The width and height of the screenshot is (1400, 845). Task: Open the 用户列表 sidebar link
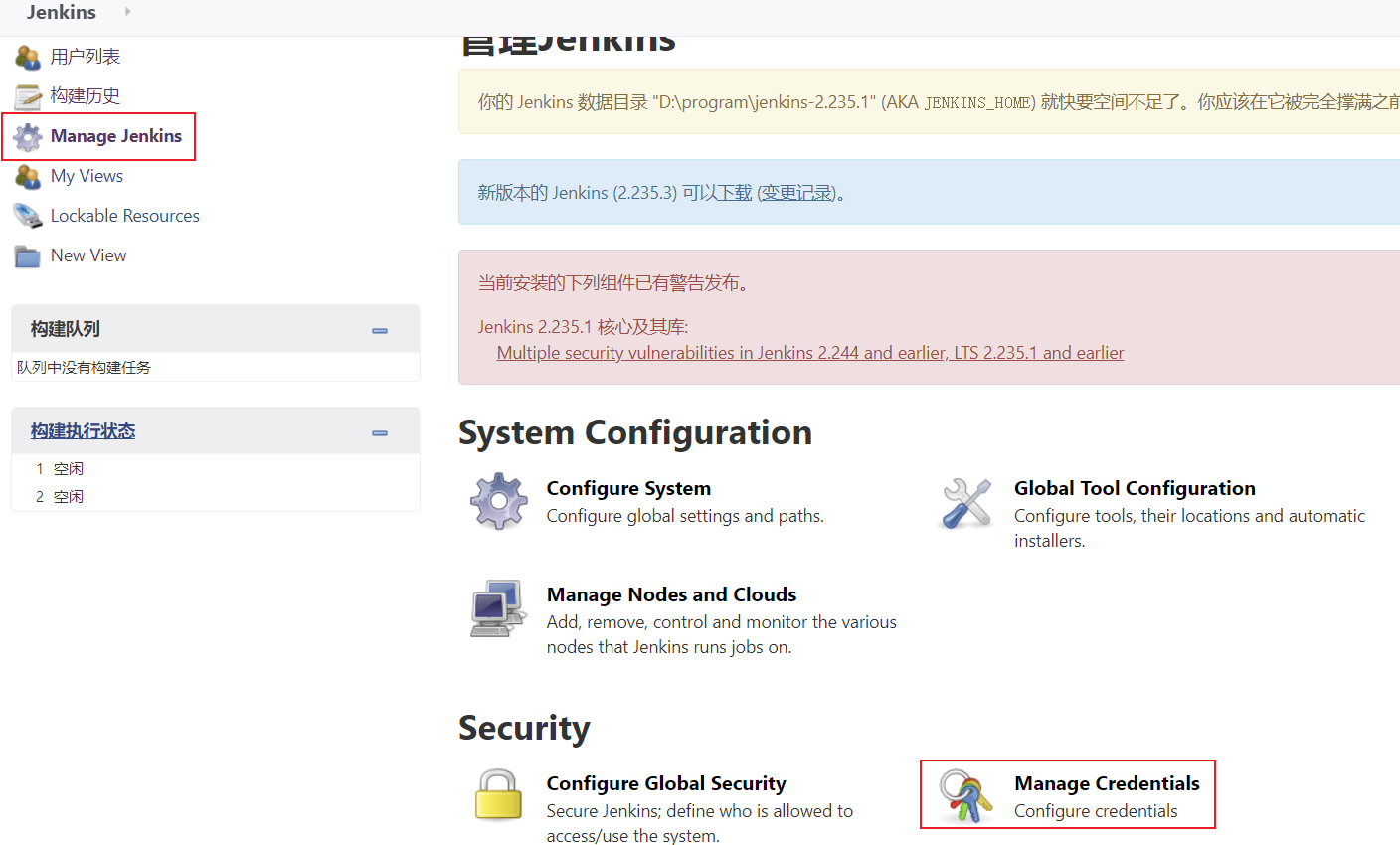[x=86, y=57]
